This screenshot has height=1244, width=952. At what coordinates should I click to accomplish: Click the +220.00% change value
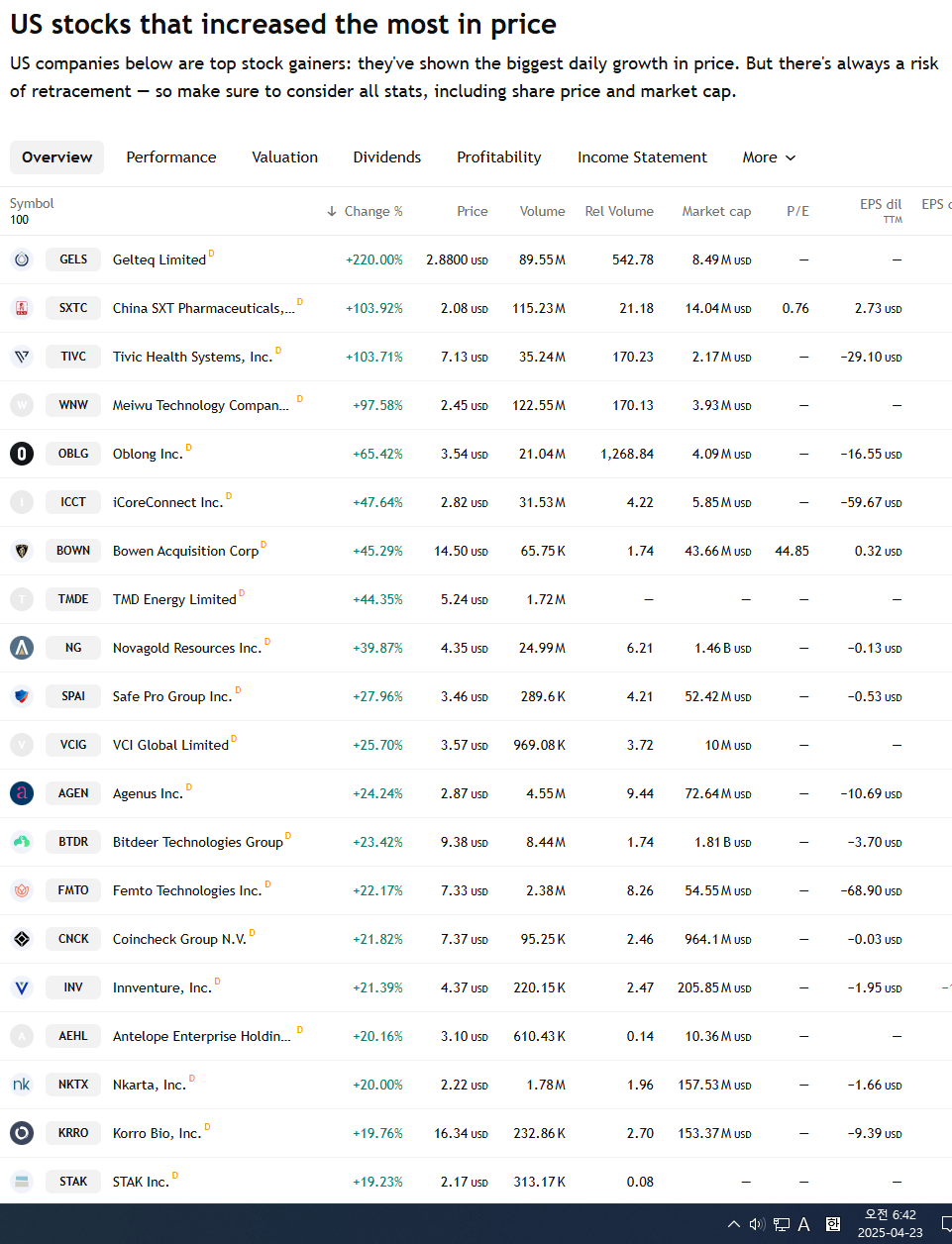pyautogui.click(x=374, y=259)
